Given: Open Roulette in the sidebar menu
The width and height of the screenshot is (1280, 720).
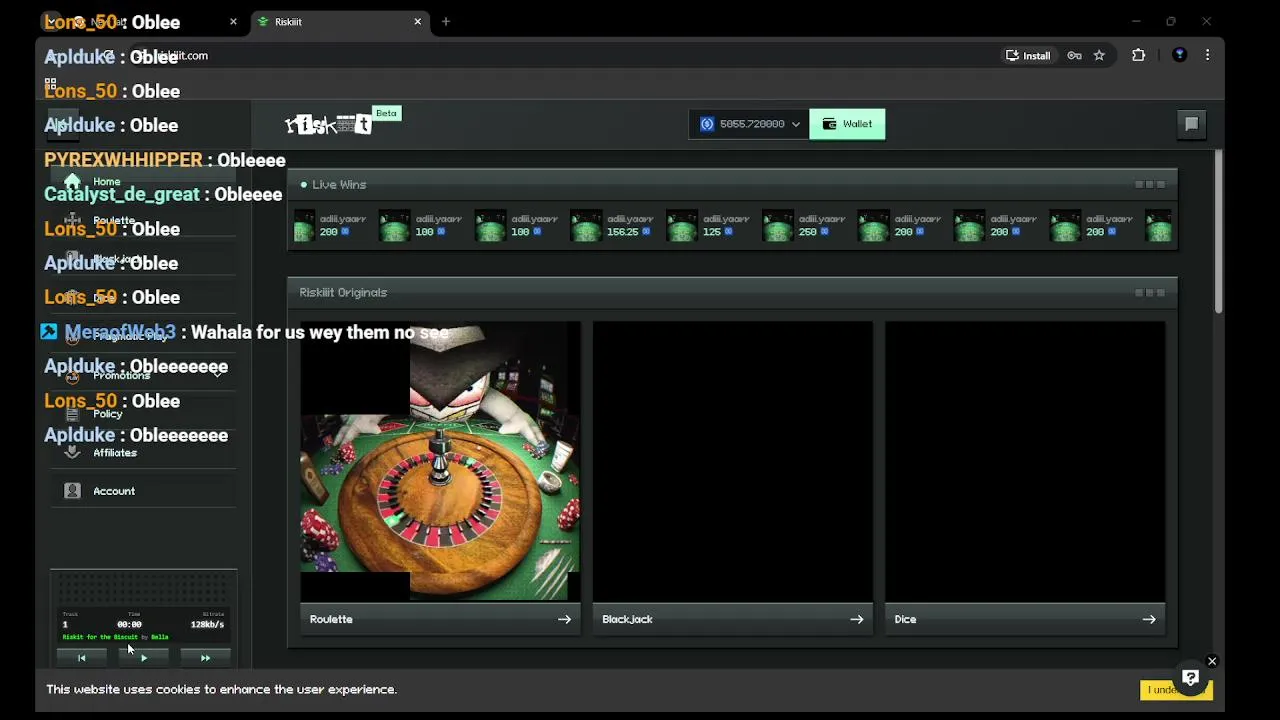Looking at the screenshot, I should tap(143, 220).
